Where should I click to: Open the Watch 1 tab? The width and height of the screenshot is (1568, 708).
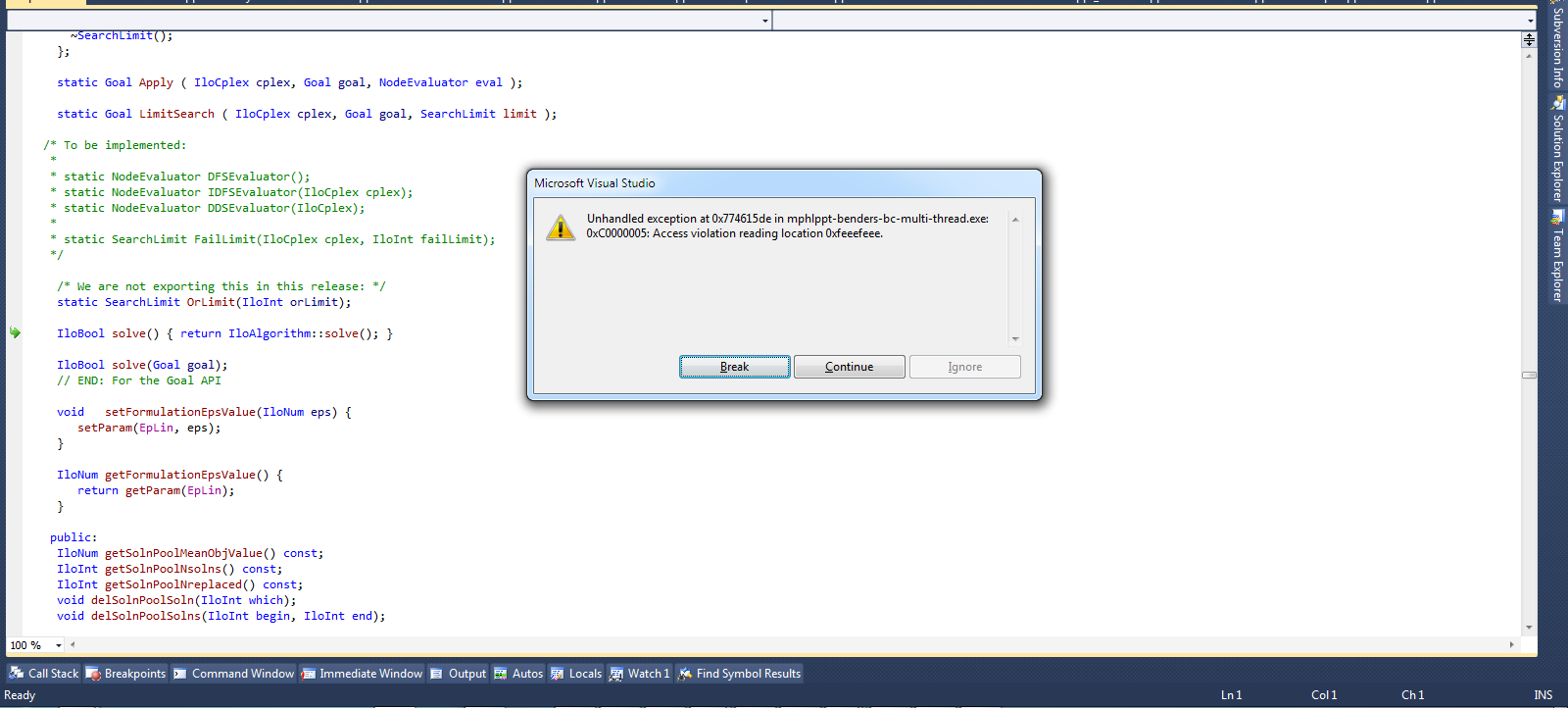click(x=640, y=674)
